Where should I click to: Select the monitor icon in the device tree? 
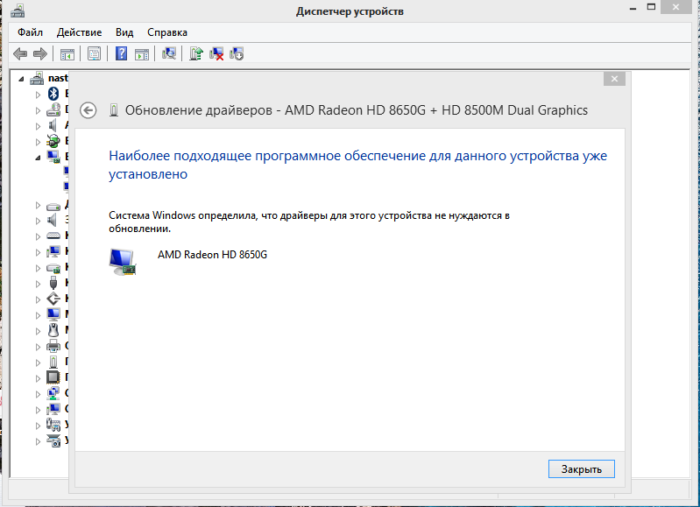[x=53, y=314]
